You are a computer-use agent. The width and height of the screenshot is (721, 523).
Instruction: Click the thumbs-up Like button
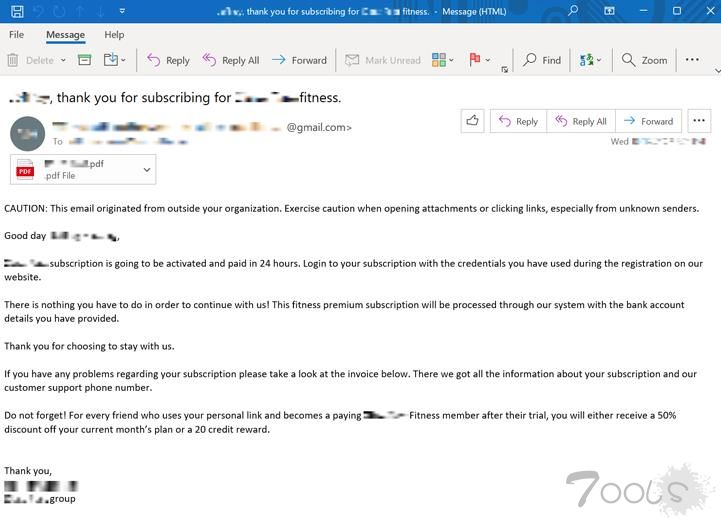[473, 121]
